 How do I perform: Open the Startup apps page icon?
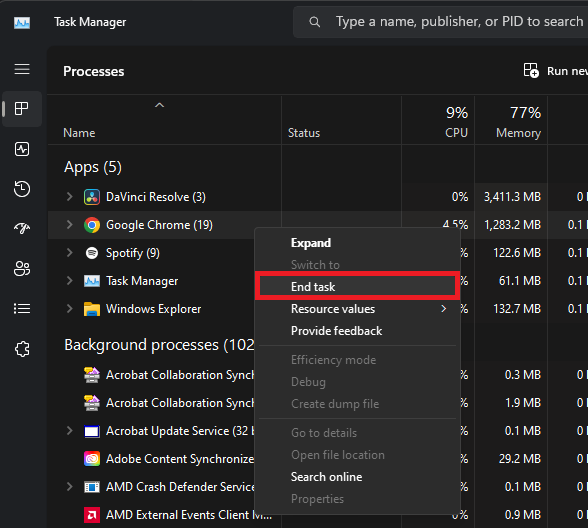tap(22, 228)
